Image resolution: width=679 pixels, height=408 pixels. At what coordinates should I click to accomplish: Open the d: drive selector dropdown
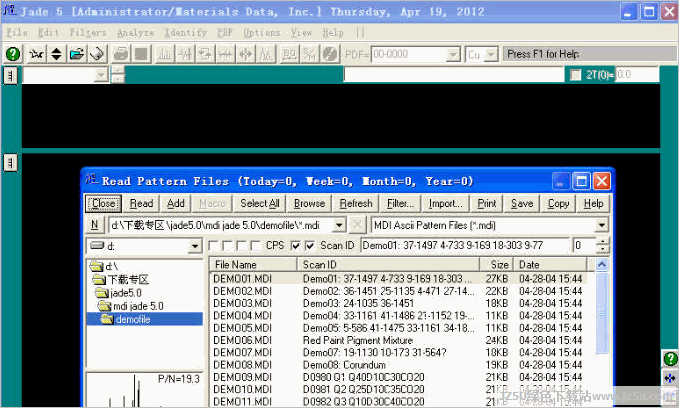tap(195, 246)
